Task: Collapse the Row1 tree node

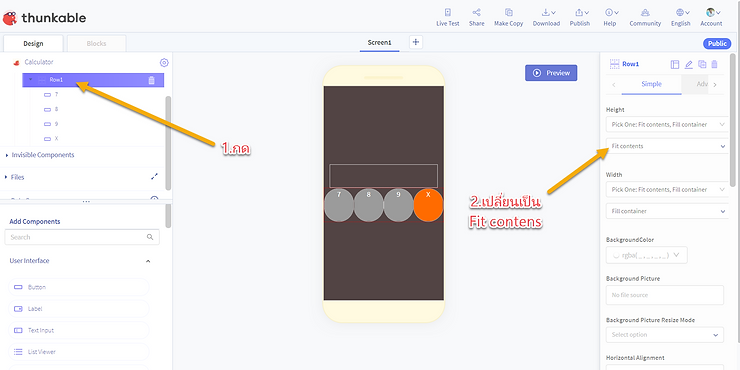Action: coord(31,79)
